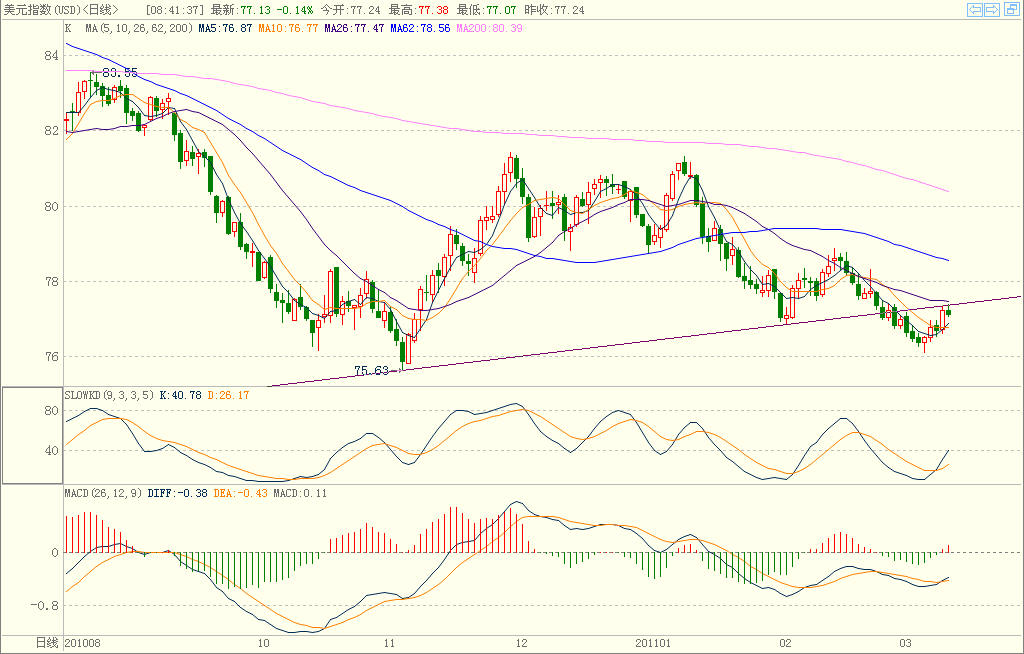Image resolution: width=1024 pixels, height=654 pixels.
Task: Select the D:26.17 value
Action: (x=228, y=395)
